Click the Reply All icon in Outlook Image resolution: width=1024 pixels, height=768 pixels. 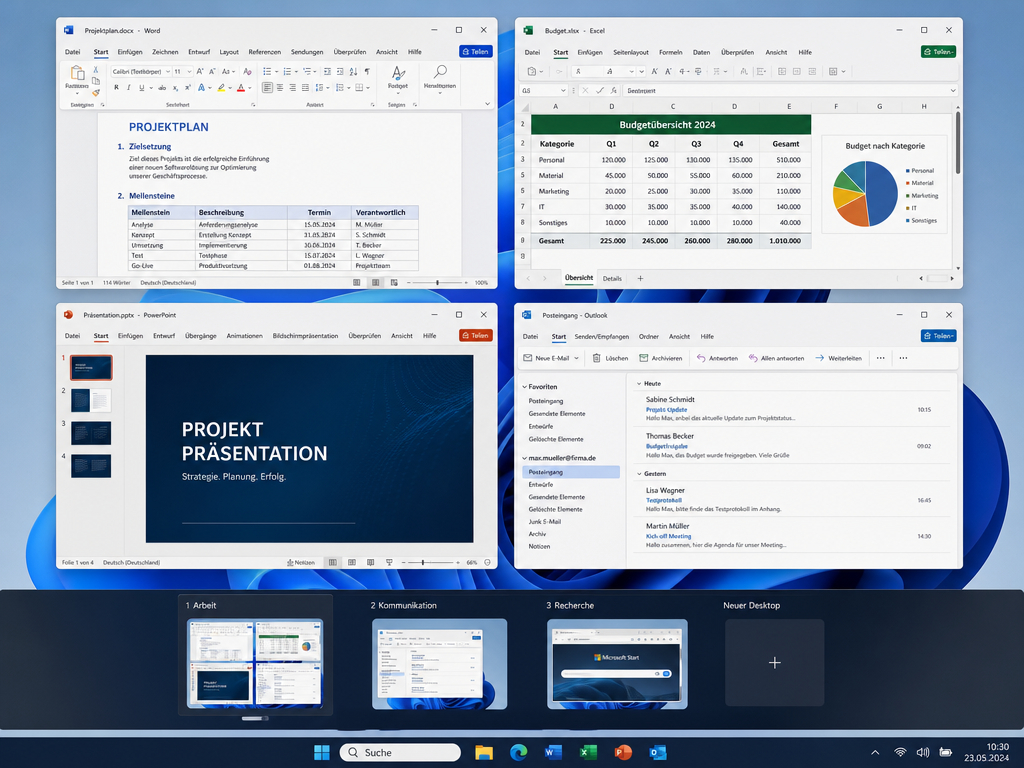pyautogui.click(x=753, y=358)
